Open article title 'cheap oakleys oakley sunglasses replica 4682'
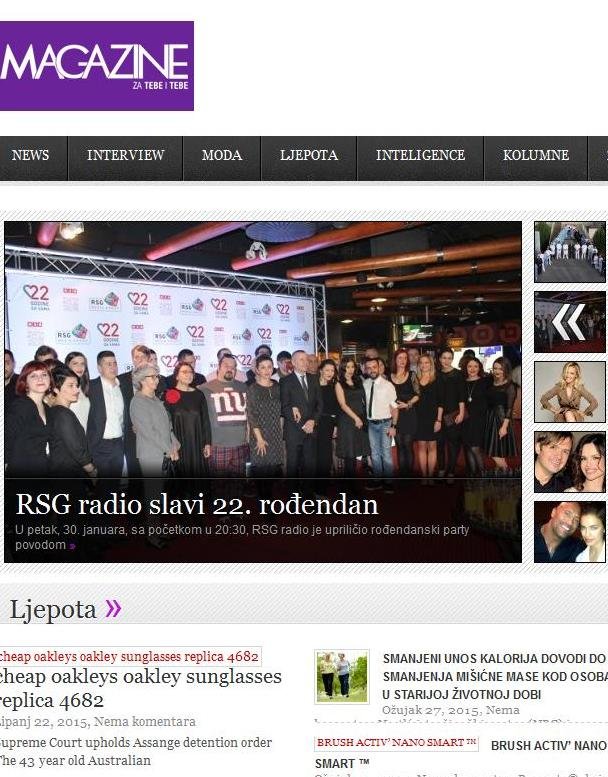 (x=141, y=688)
